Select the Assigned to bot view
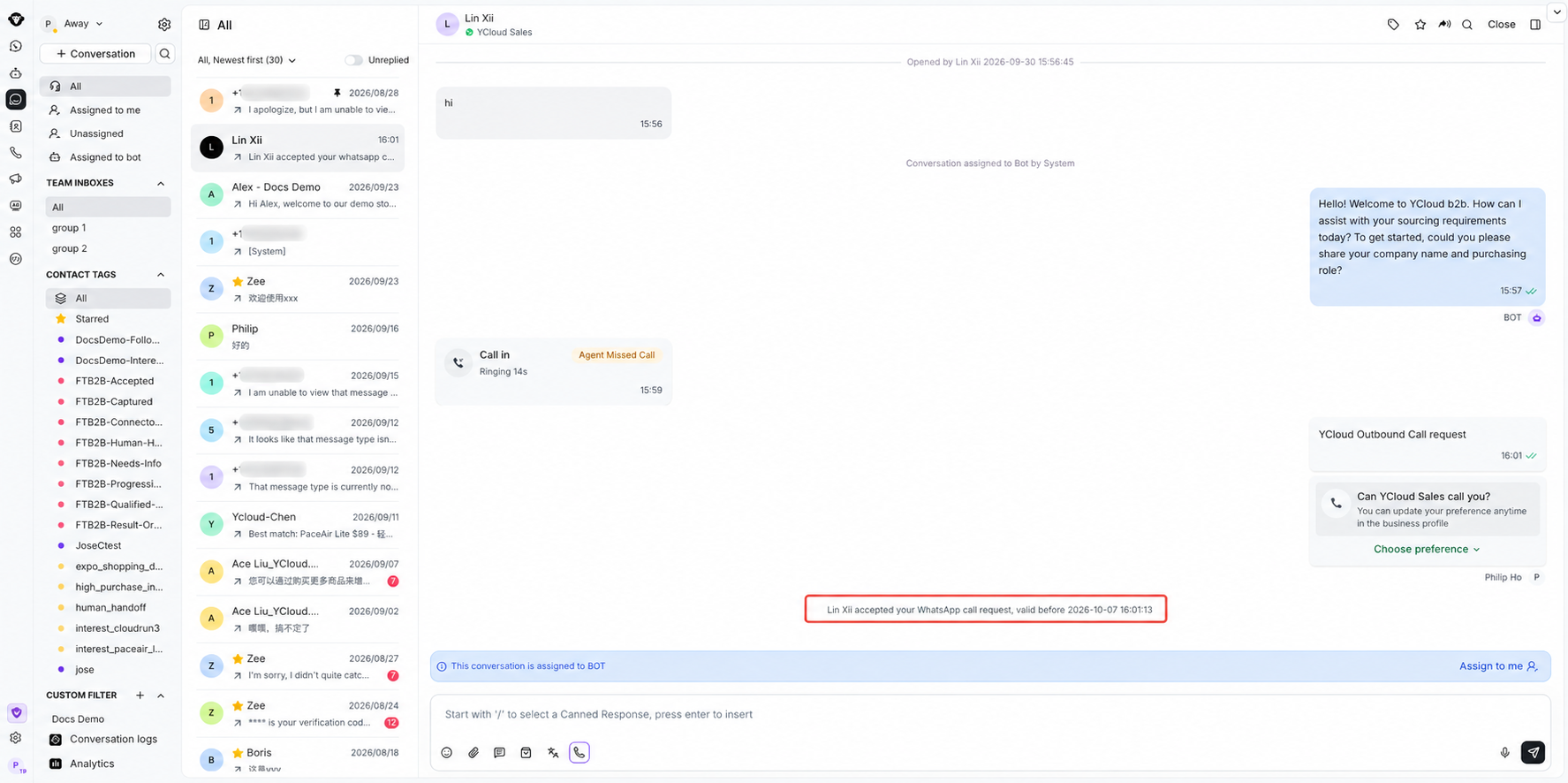This screenshot has height=783, width=1568. click(105, 157)
